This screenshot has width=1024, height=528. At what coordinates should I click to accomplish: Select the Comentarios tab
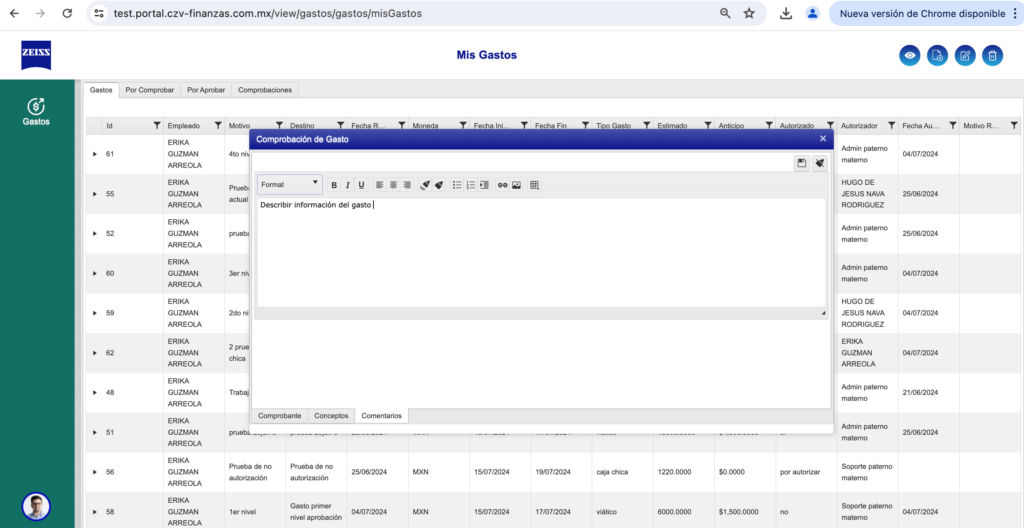(382, 416)
